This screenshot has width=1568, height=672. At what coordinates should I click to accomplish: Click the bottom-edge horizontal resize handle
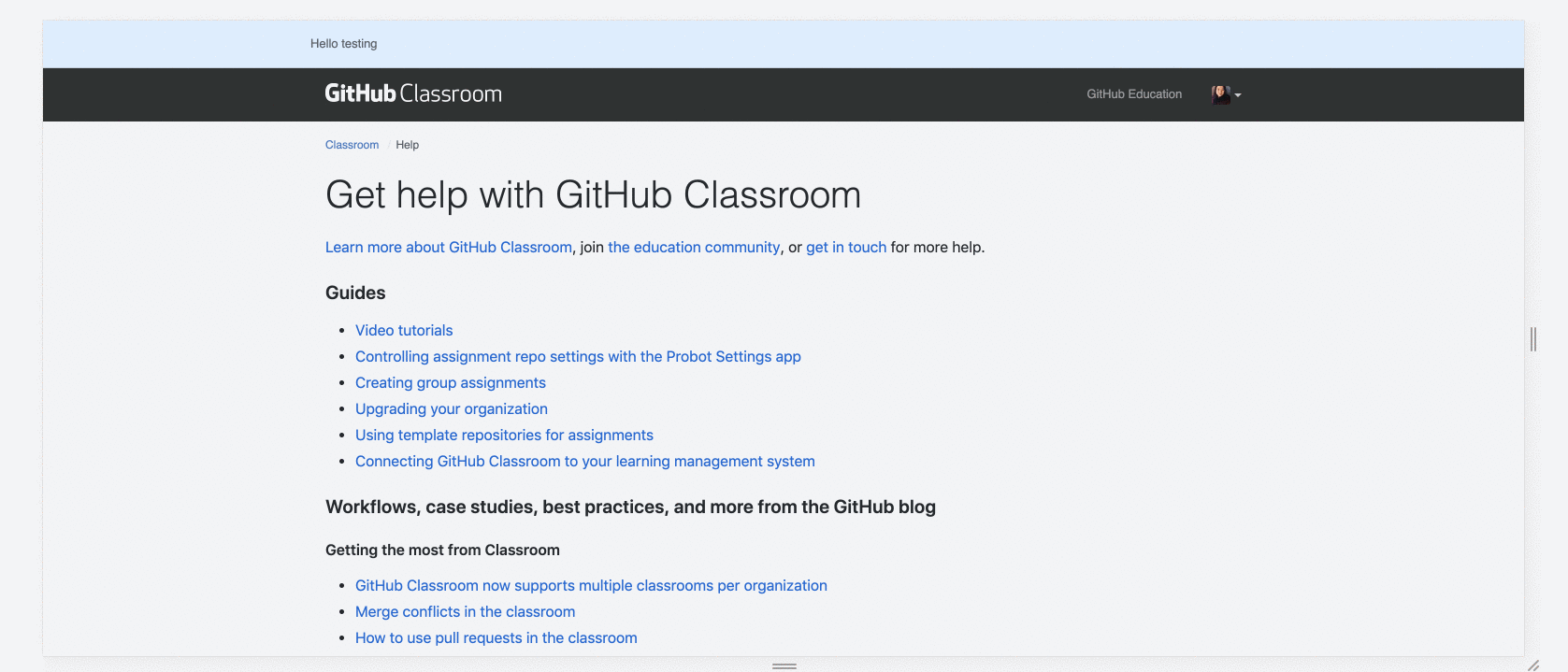click(784, 666)
